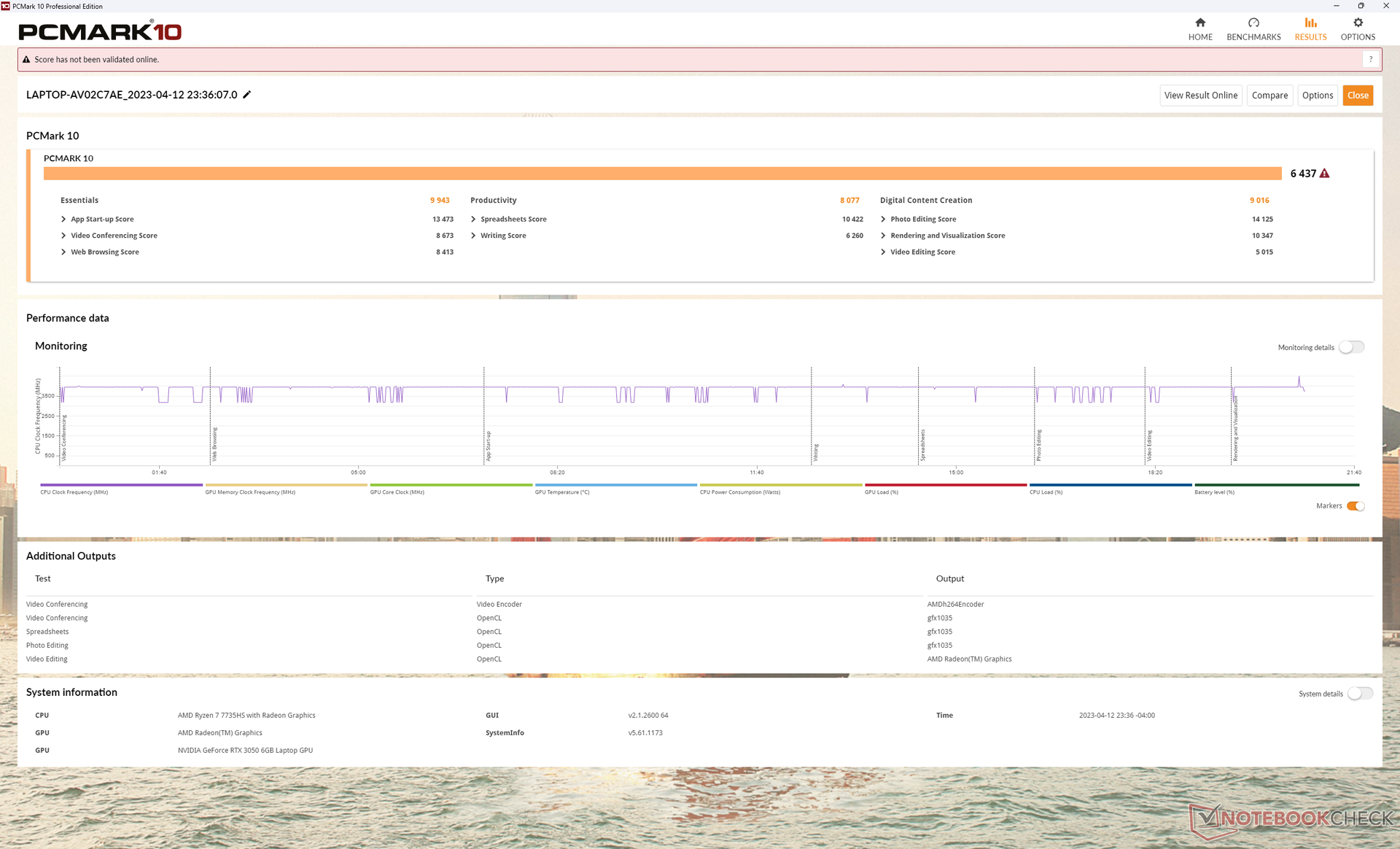Expand the Spreadsheets Score row
The image size is (1400, 849).
473,220
